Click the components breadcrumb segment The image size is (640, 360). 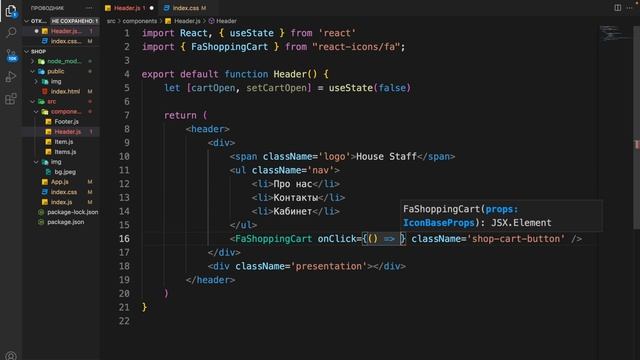coord(140,21)
